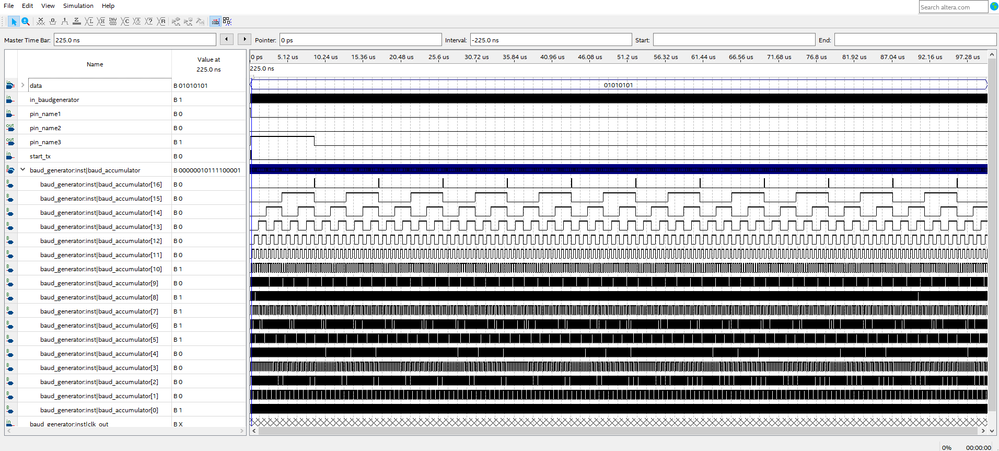Jump to previous transition arrow button
999x451 pixels.
pyautogui.click(x=226, y=39)
